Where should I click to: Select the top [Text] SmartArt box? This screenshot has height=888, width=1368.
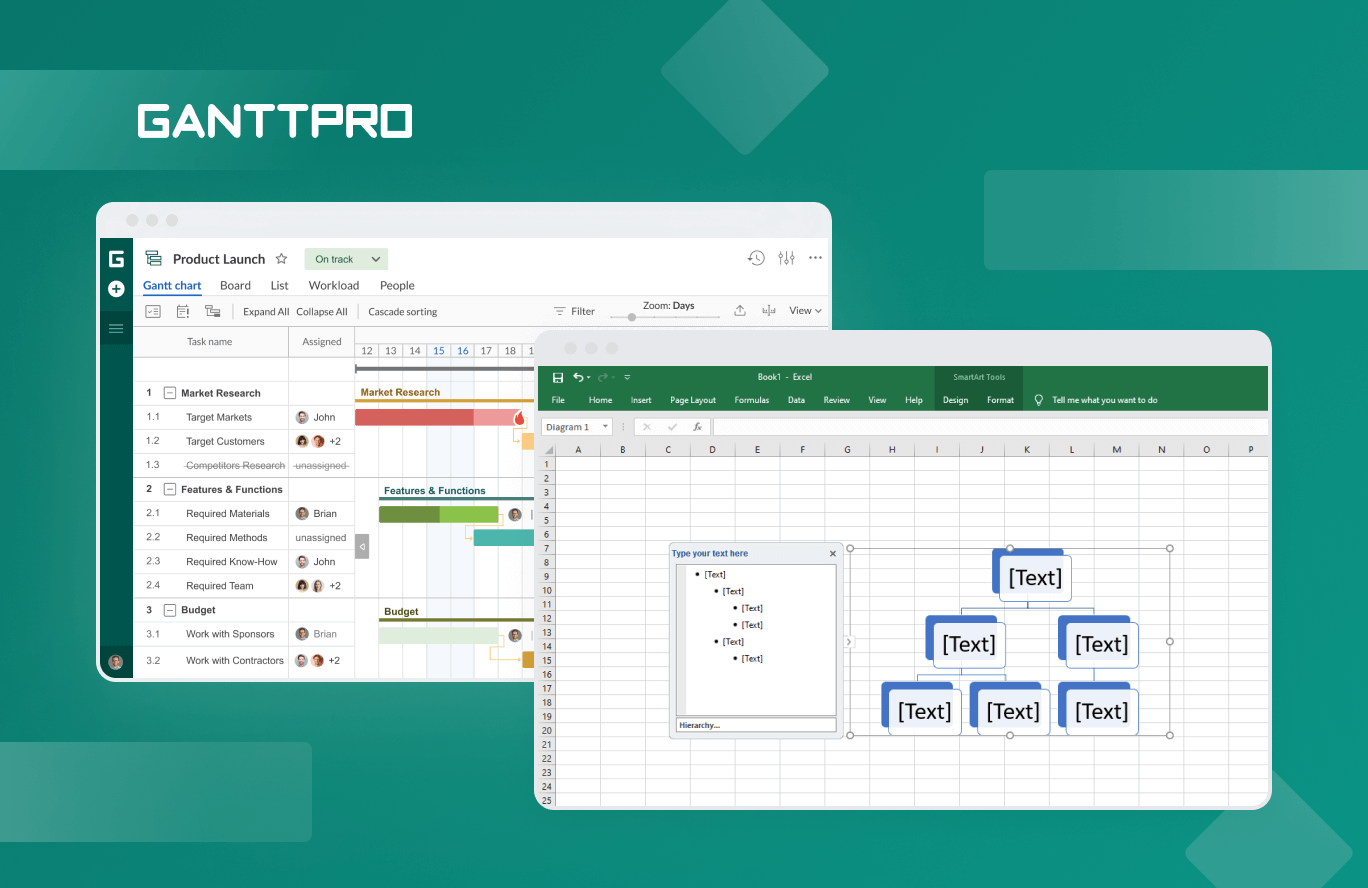pos(1035,578)
